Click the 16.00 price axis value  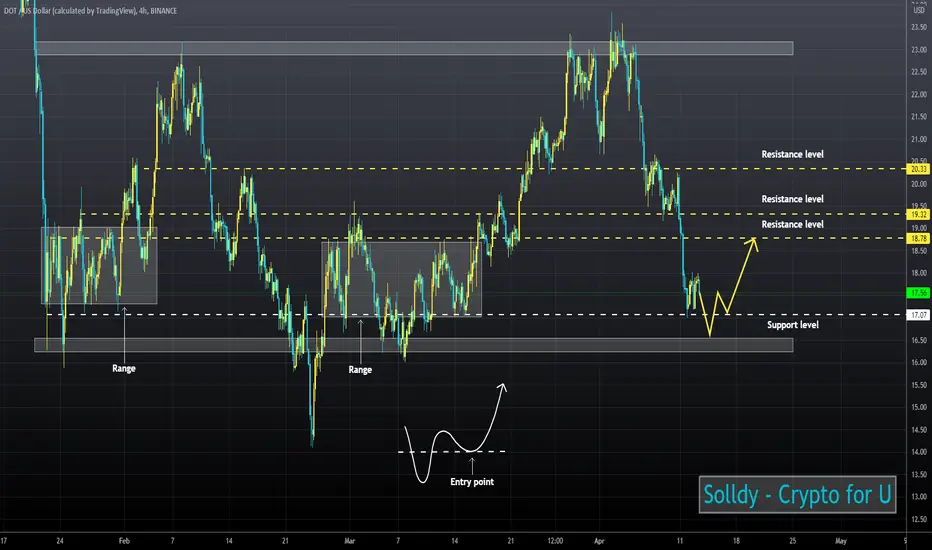(918, 362)
